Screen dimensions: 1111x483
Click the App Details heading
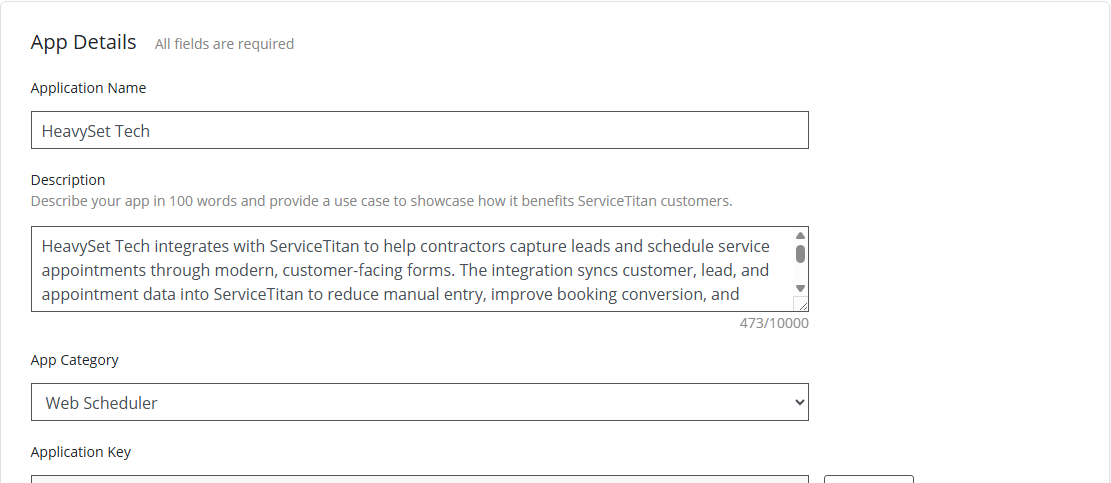click(84, 42)
